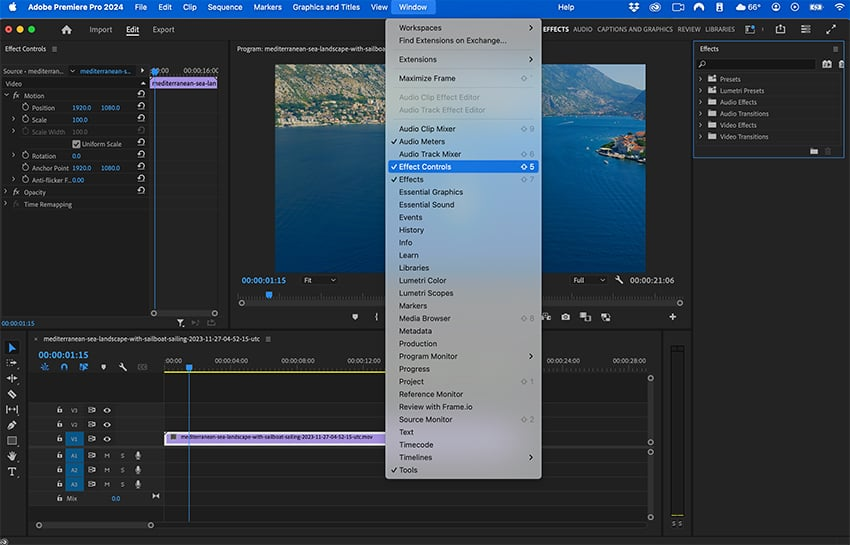Viewport: 850px width, 545px height.
Task: Click the Home icon
Action: 66,30
